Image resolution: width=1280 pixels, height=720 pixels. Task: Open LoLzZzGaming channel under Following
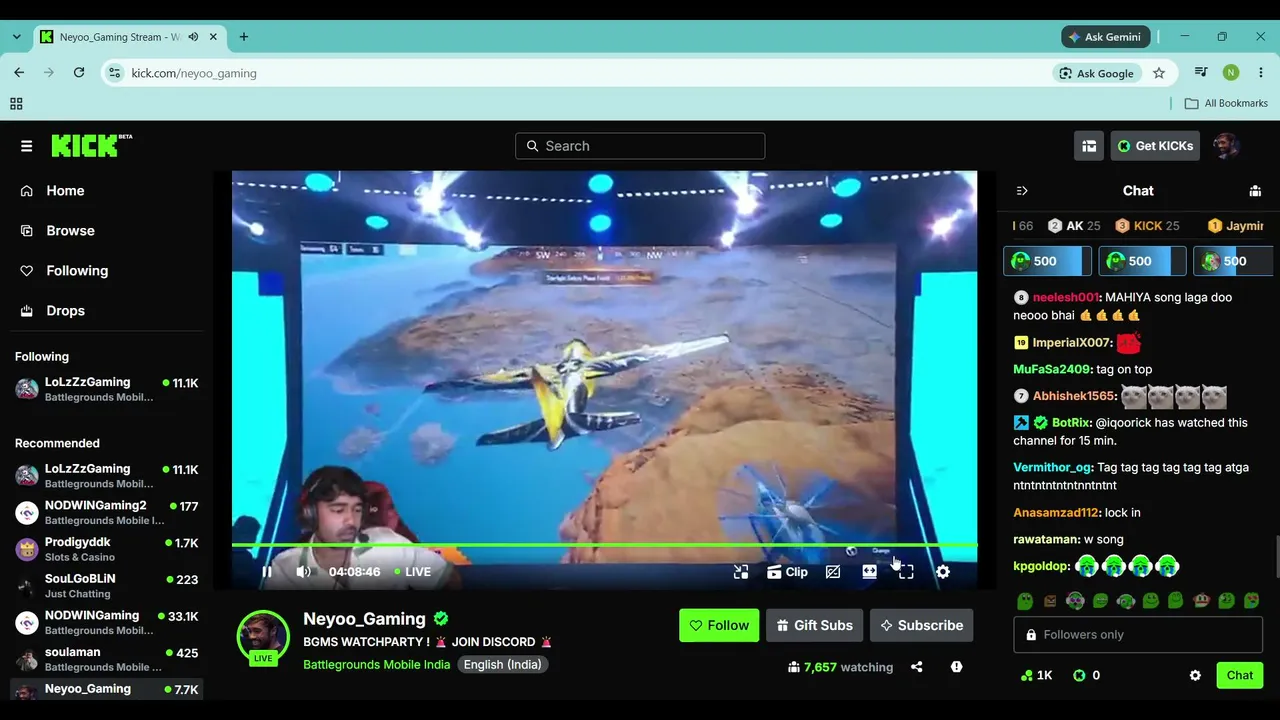pyautogui.click(x=107, y=389)
